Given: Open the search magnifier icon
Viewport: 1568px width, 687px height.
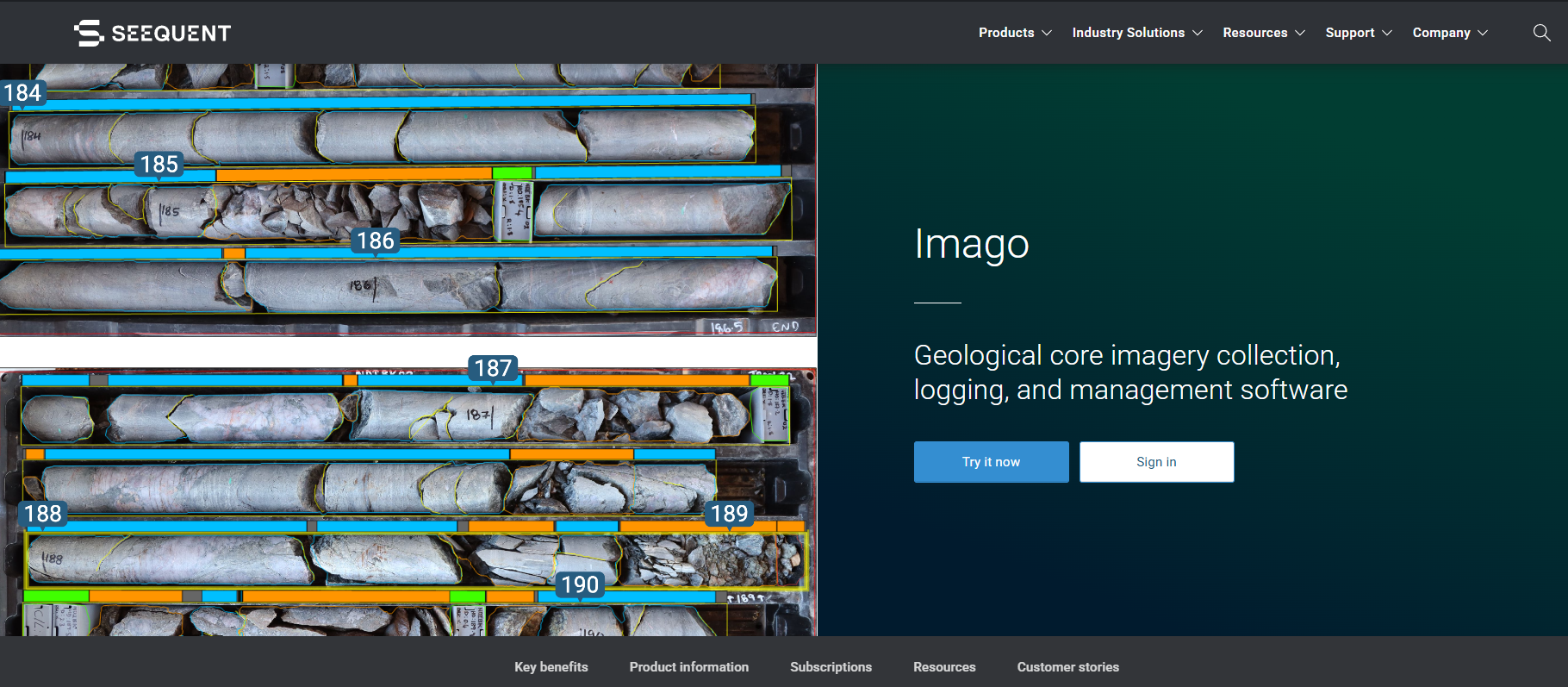Looking at the screenshot, I should click(1541, 33).
